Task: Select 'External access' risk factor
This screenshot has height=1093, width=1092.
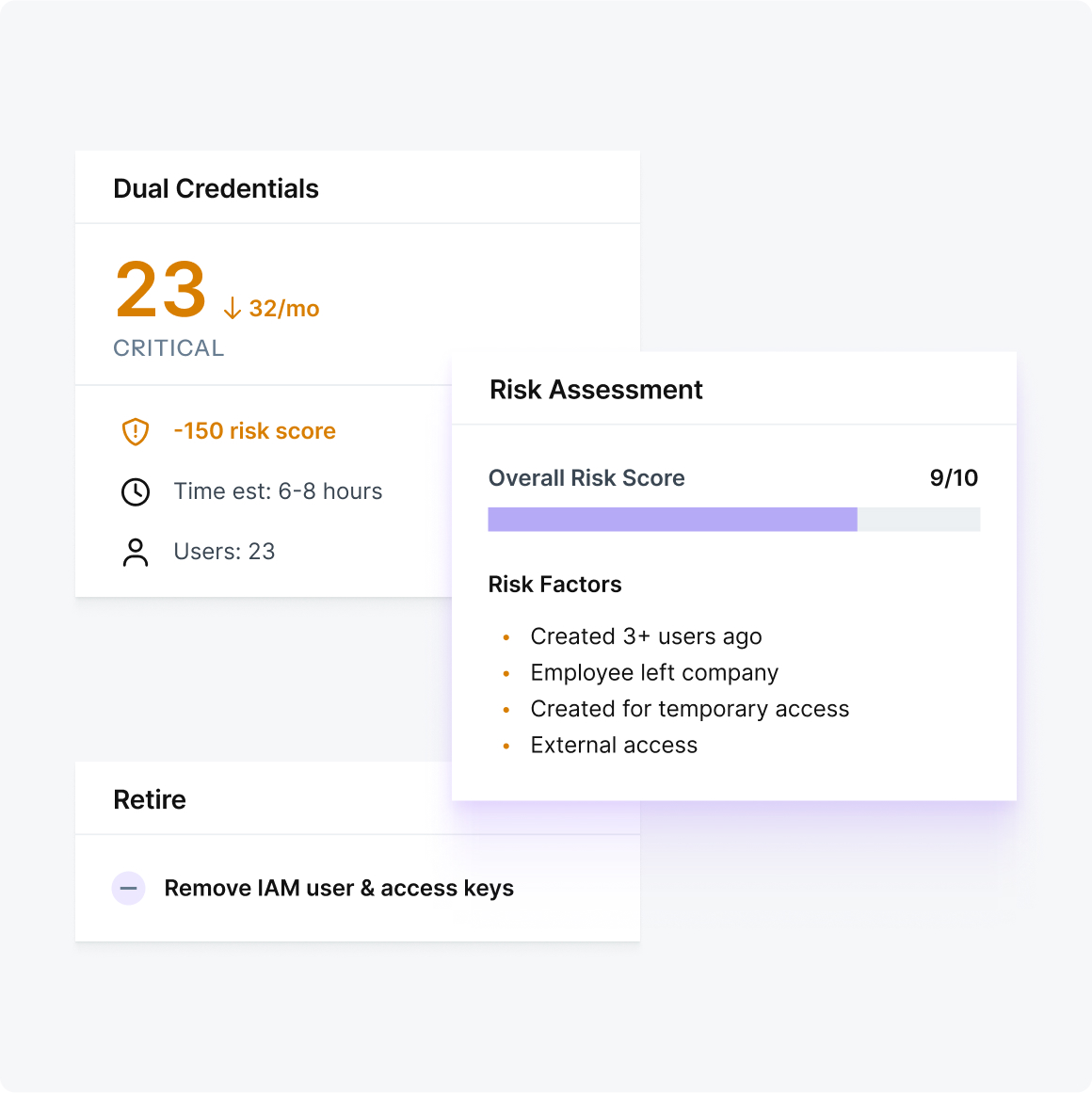Action: click(614, 746)
